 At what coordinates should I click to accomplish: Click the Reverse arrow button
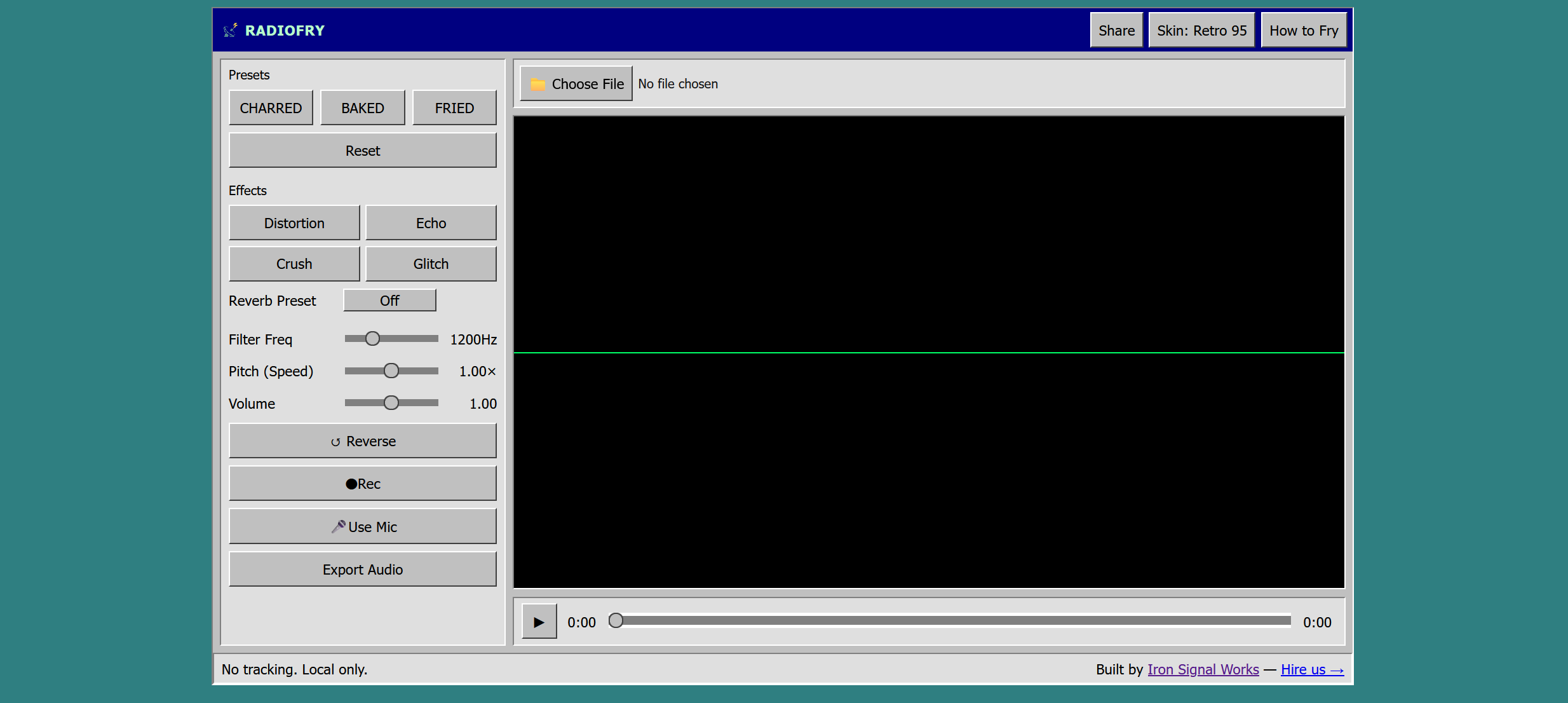(362, 441)
